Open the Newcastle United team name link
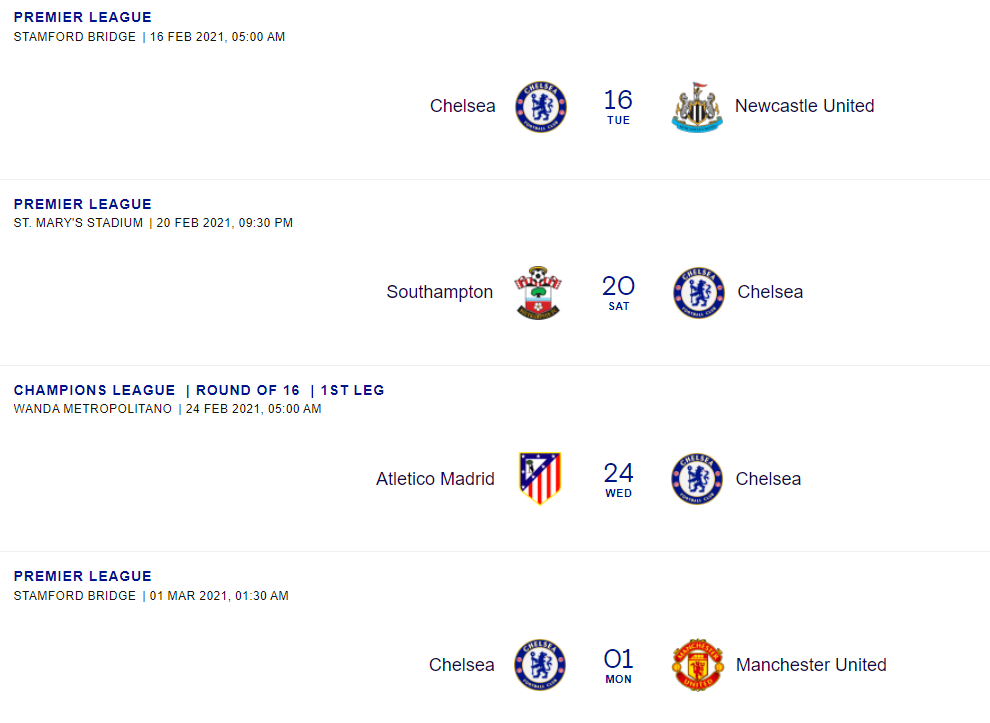Screen dimensions: 990x723 tap(804, 105)
